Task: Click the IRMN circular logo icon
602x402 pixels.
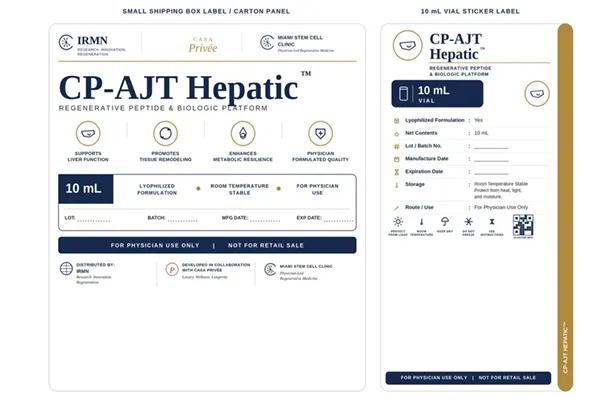Action: 66,43
